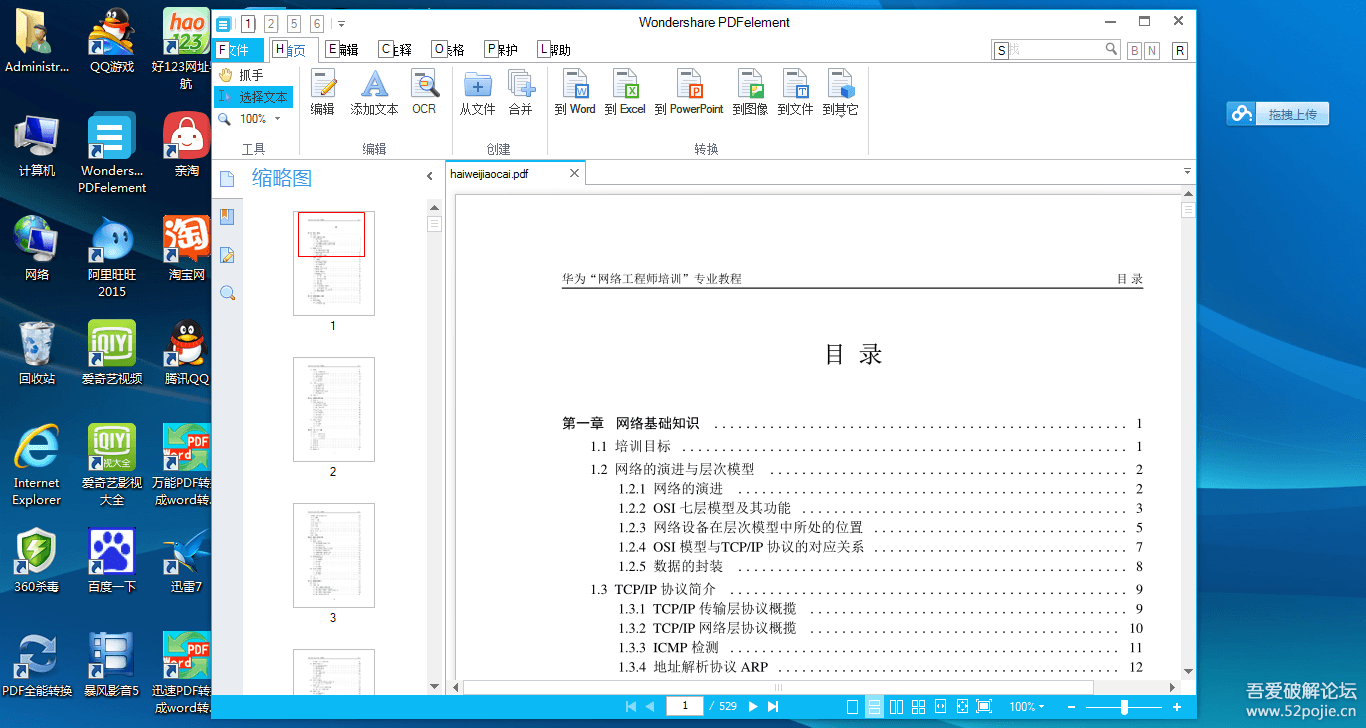Viewport: 1366px width, 728px height.
Task: Go to first page in status bar
Action: (631, 706)
